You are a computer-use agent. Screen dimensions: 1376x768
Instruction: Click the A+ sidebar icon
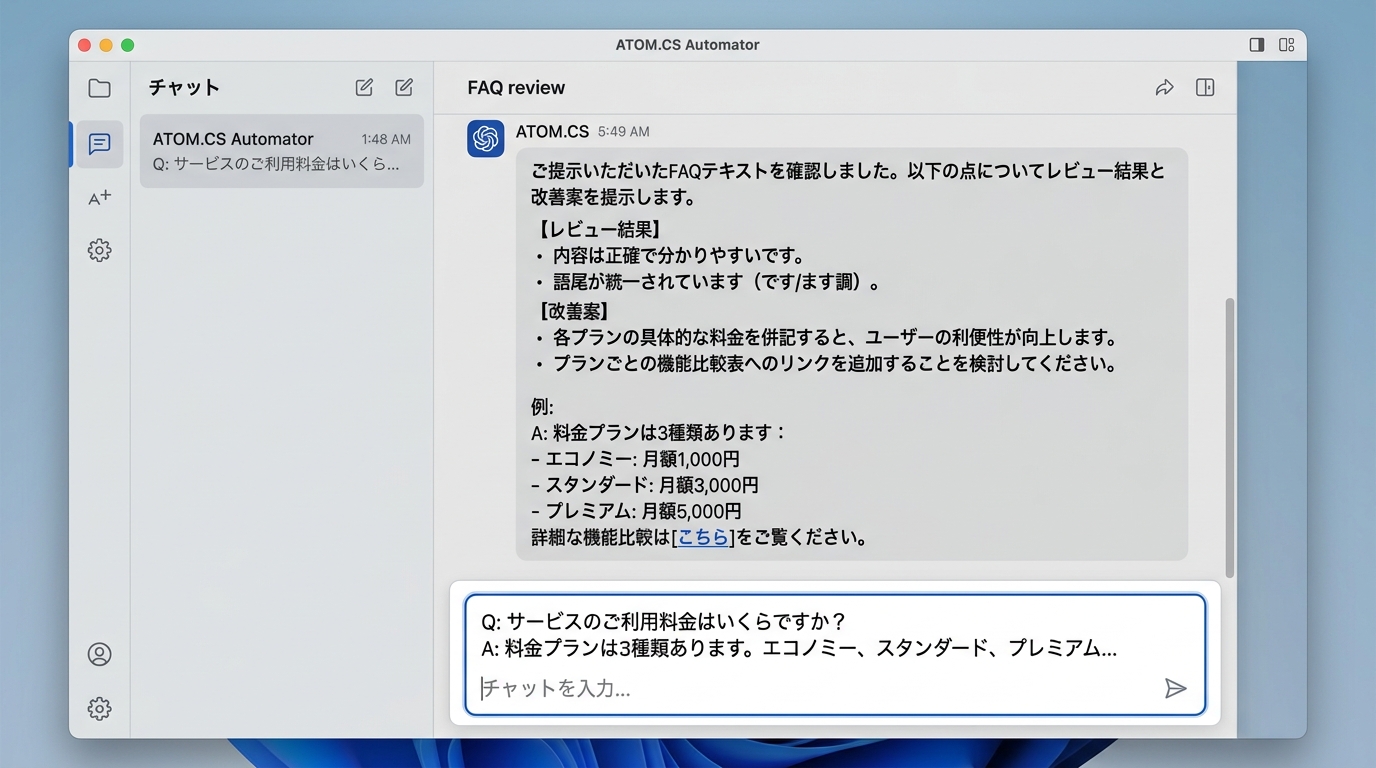[99, 197]
